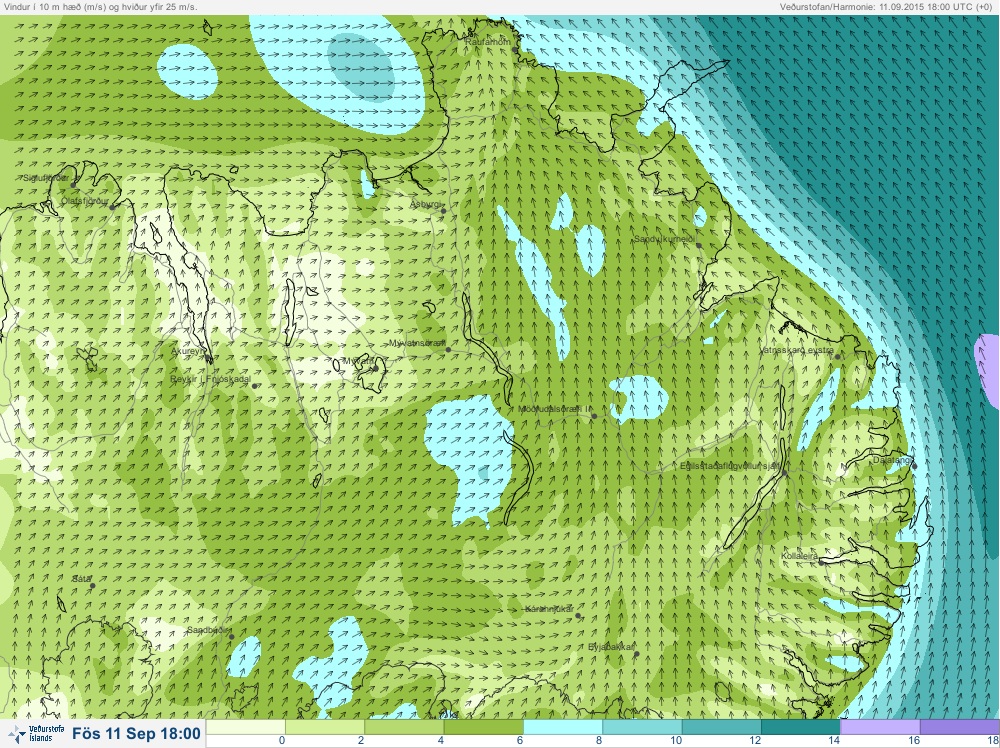Select the Mývatnsöræfi station label
The image size is (1000, 748).
tap(417, 344)
